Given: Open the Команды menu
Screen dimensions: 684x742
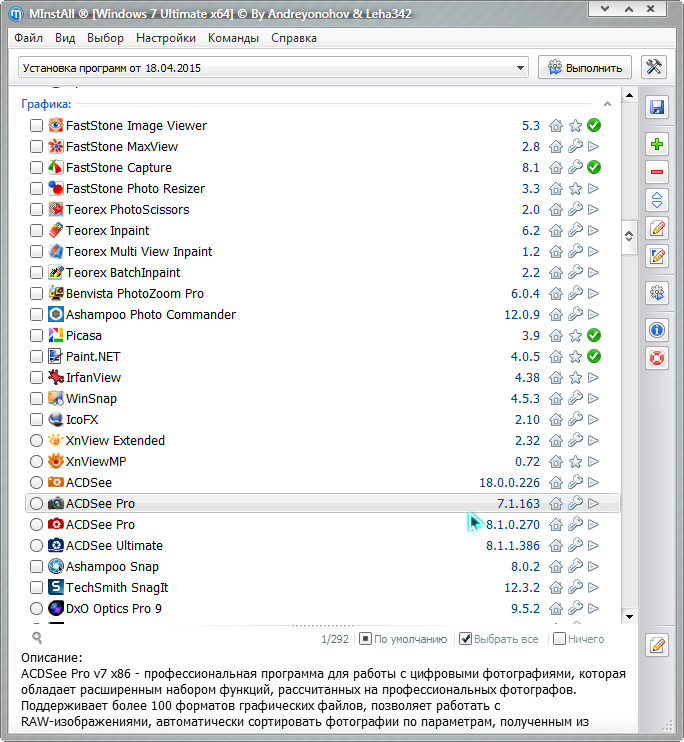Looking at the screenshot, I should pyautogui.click(x=233, y=38).
